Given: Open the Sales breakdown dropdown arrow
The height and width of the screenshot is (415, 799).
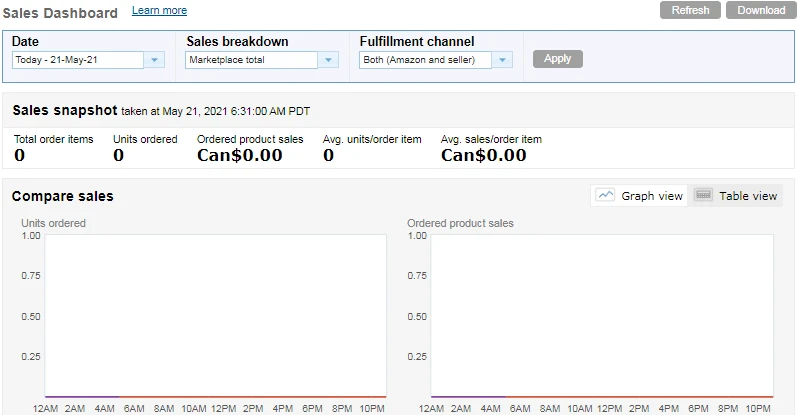Looking at the screenshot, I should 328,60.
